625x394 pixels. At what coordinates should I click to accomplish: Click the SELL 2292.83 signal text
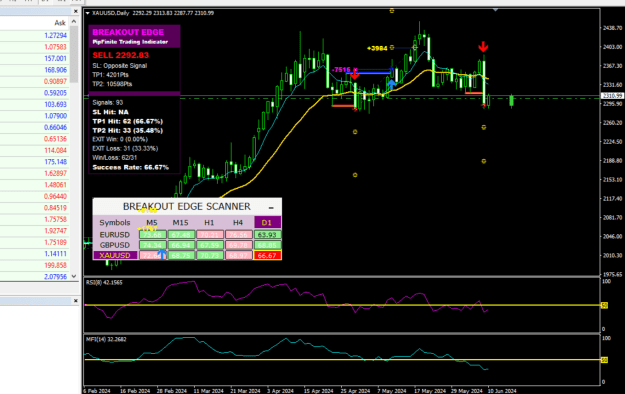pos(121,55)
